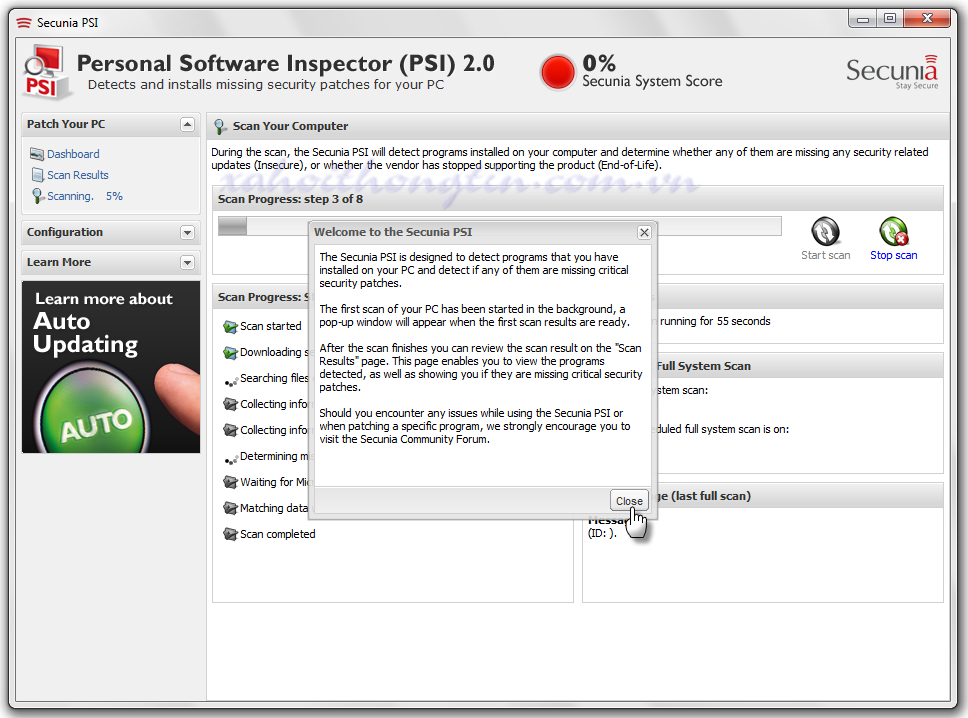The image size is (968, 718).
Task: Click the Waiting for Microsoft step icon
Action: click(230, 482)
